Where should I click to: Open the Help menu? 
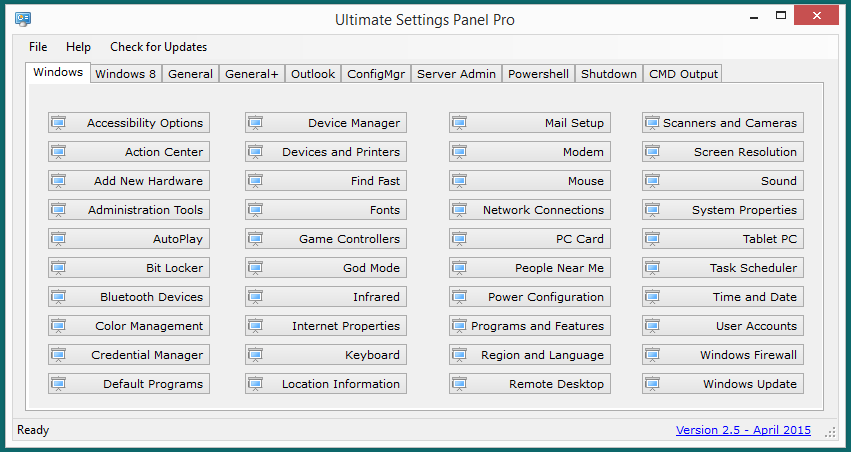click(x=78, y=47)
